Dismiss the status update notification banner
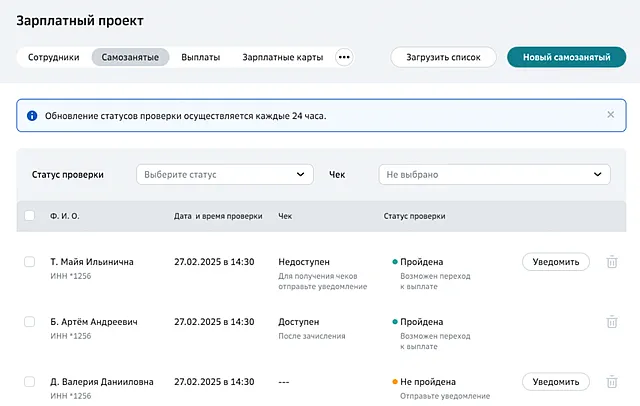The width and height of the screenshot is (640, 406). click(x=611, y=115)
